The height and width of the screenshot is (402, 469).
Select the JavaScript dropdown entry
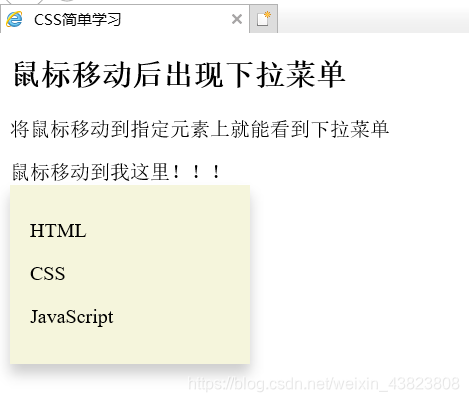(72, 317)
